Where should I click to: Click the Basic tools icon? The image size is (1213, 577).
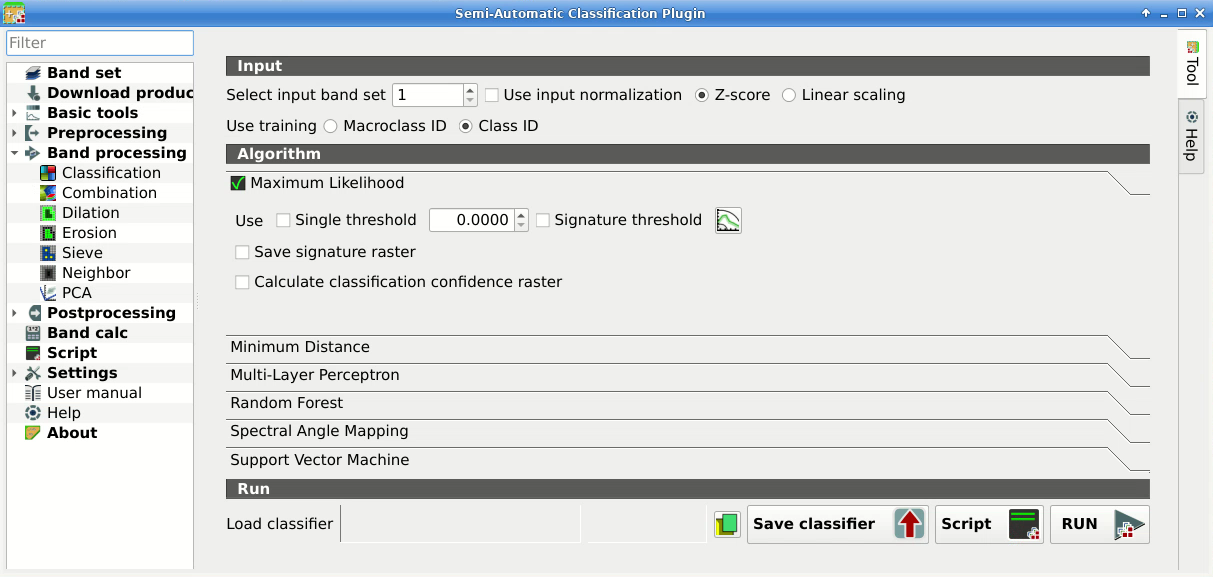33,113
